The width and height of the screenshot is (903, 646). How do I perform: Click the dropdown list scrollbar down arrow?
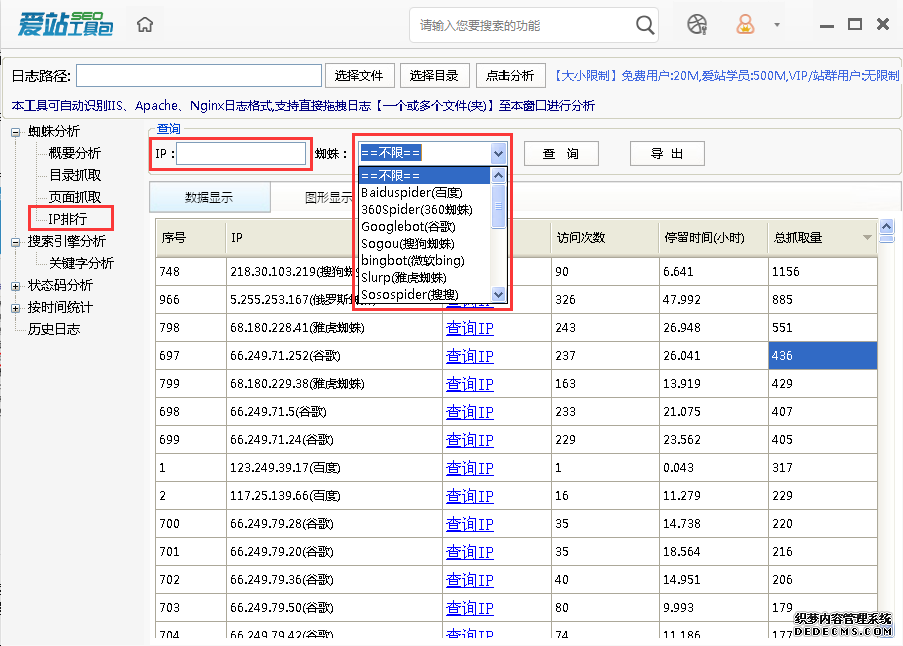click(x=498, y=294)
